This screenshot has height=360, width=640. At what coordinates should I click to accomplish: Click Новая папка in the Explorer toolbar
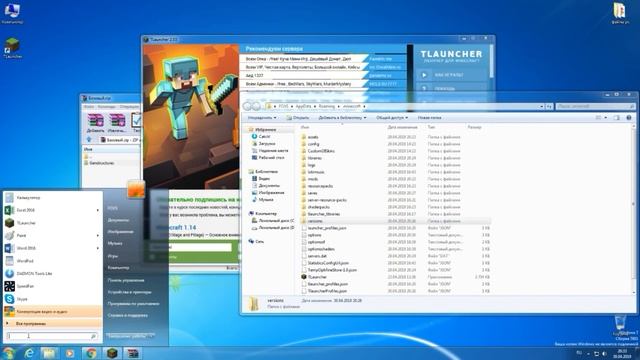coord(429,118)
